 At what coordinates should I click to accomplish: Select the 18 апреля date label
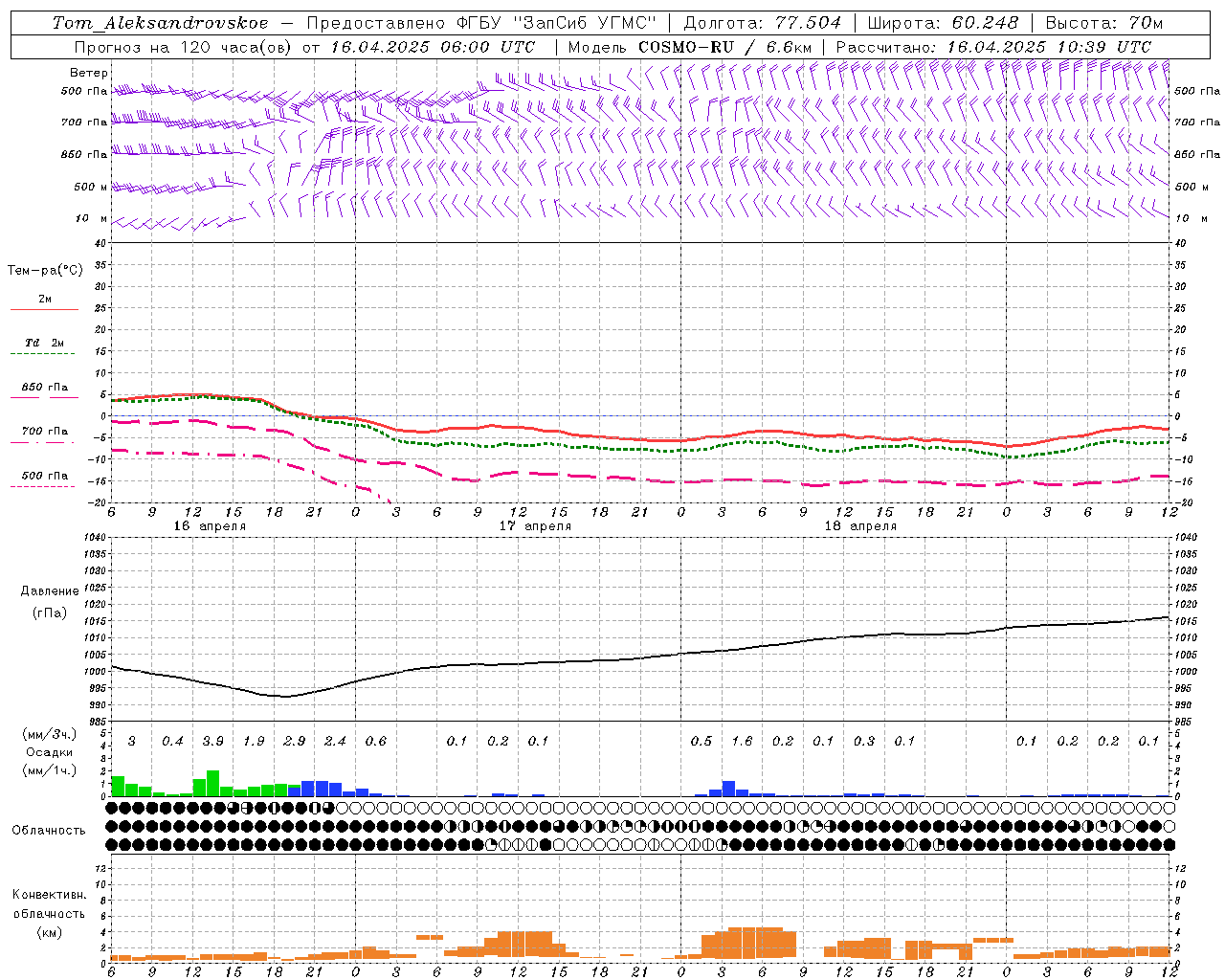[x=860, y=526]
